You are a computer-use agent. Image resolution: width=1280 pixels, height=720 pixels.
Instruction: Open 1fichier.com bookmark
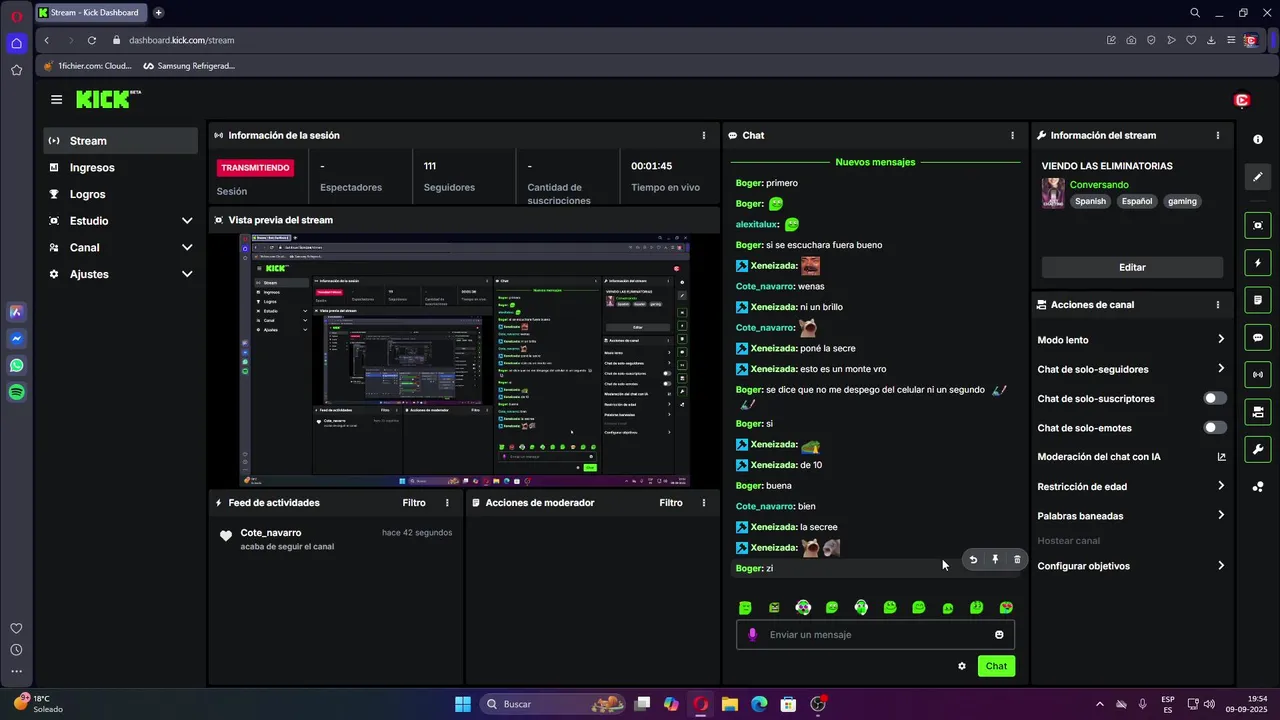(x=87, y=66)
